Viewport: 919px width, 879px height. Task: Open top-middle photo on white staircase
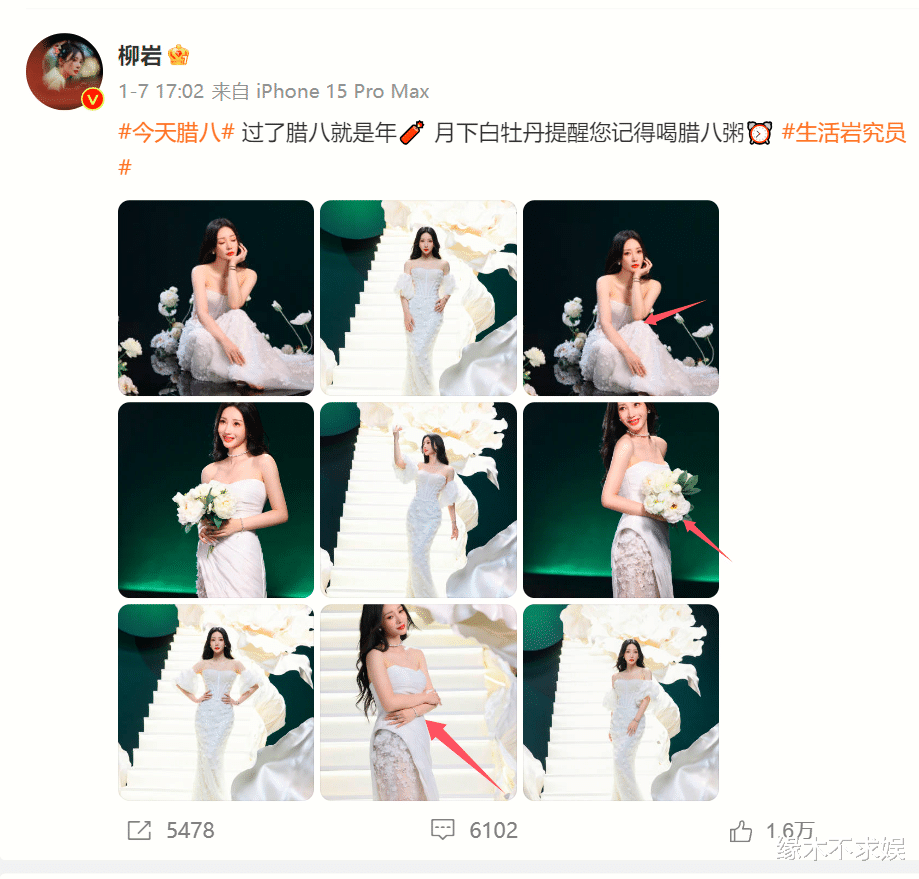[x=418, y=298]
